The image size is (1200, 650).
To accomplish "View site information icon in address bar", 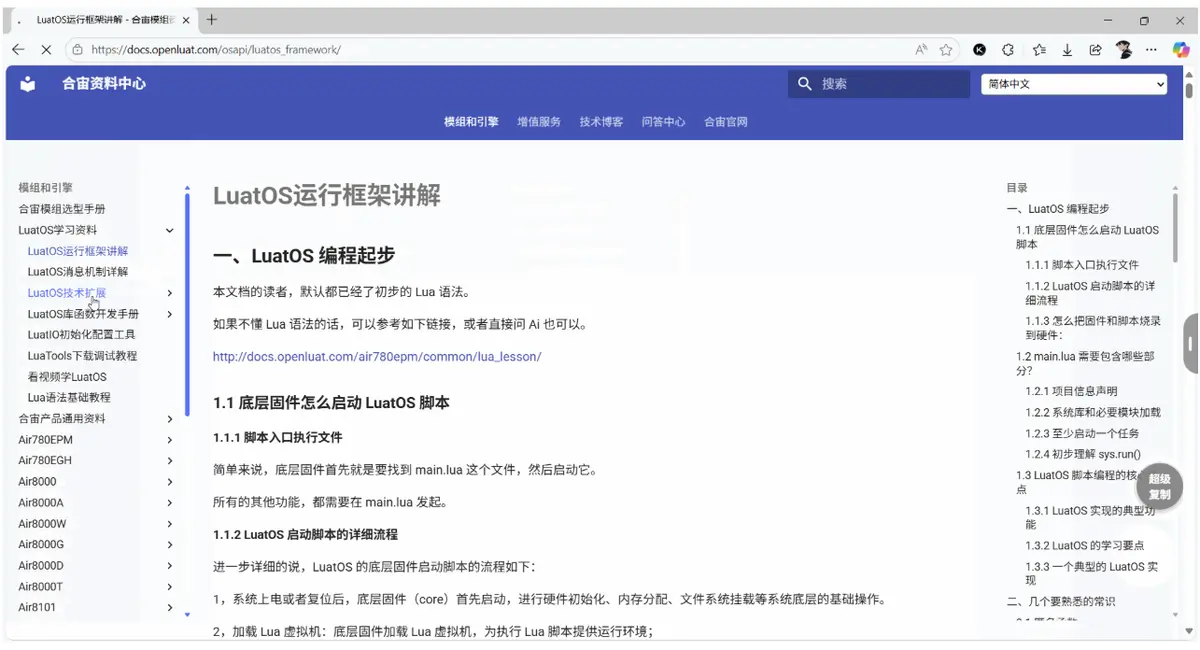I will 78,49.
